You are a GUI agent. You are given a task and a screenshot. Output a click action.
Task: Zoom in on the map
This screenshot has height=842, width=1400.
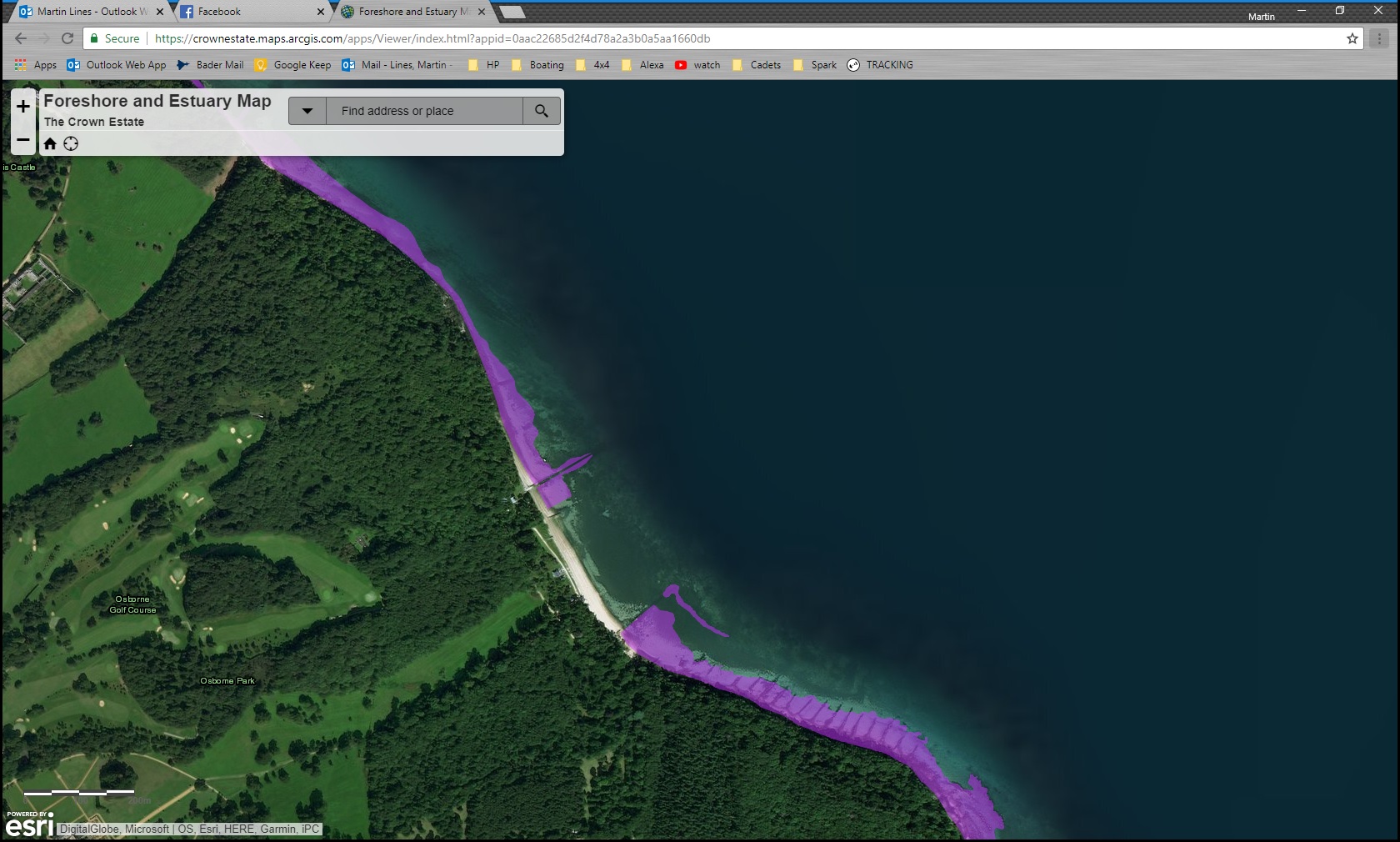coord(23,107)
